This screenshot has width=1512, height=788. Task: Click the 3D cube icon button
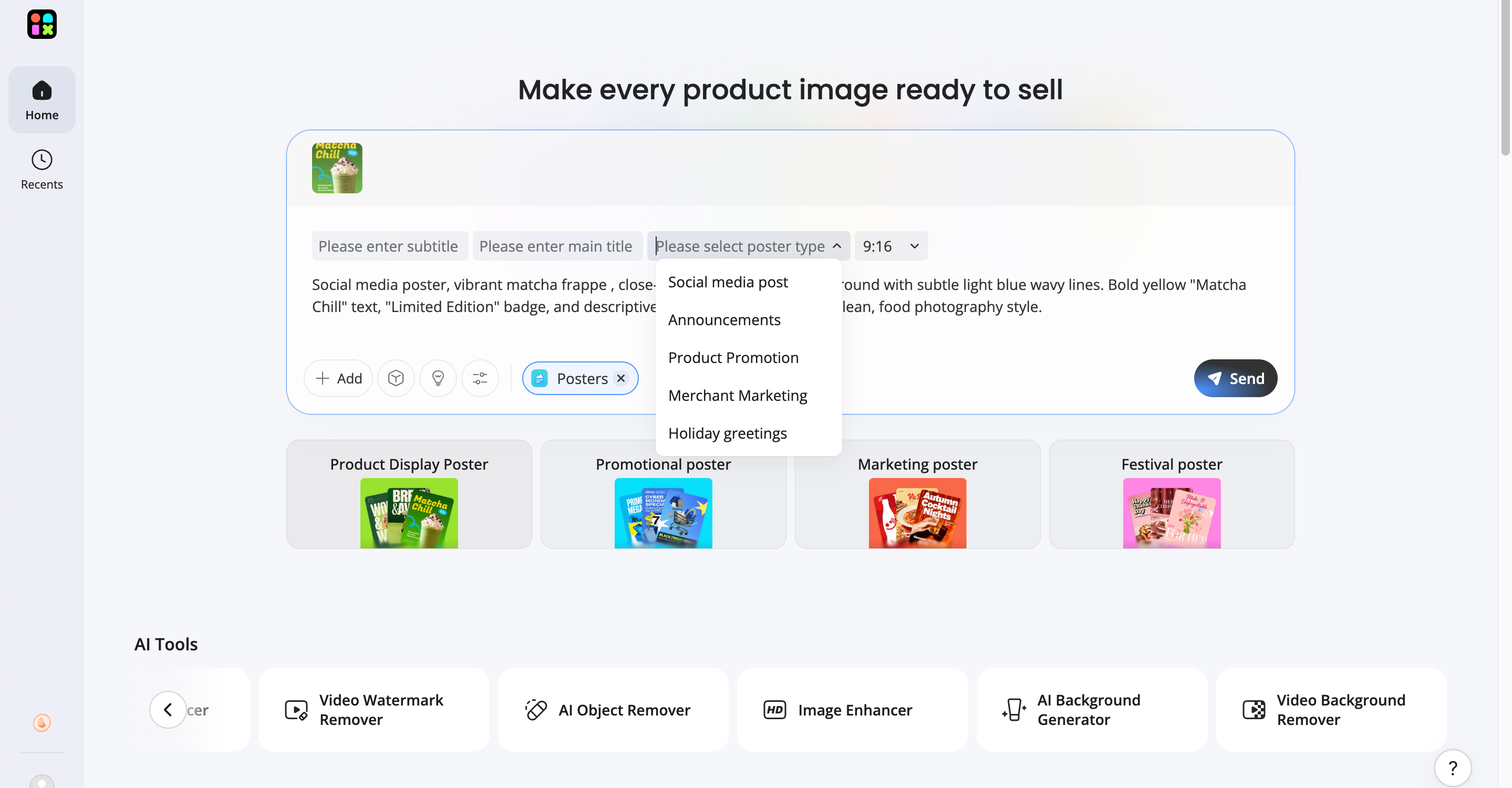pos(396,378)
